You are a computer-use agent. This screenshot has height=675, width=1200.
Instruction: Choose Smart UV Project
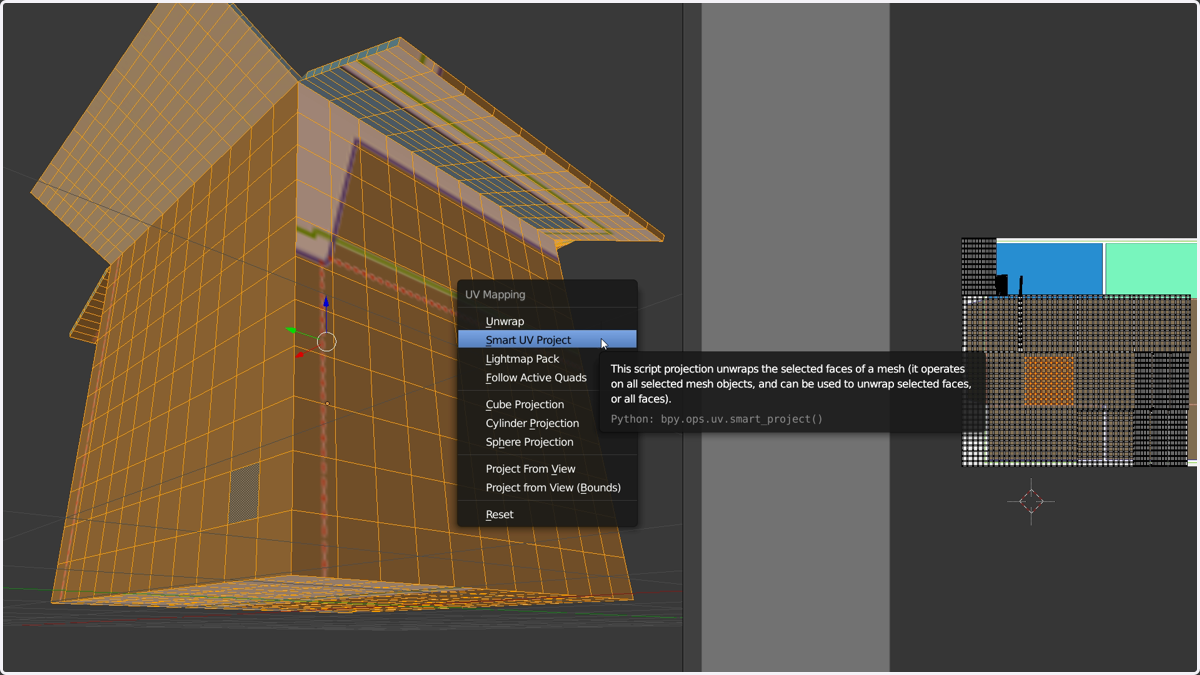546,340
